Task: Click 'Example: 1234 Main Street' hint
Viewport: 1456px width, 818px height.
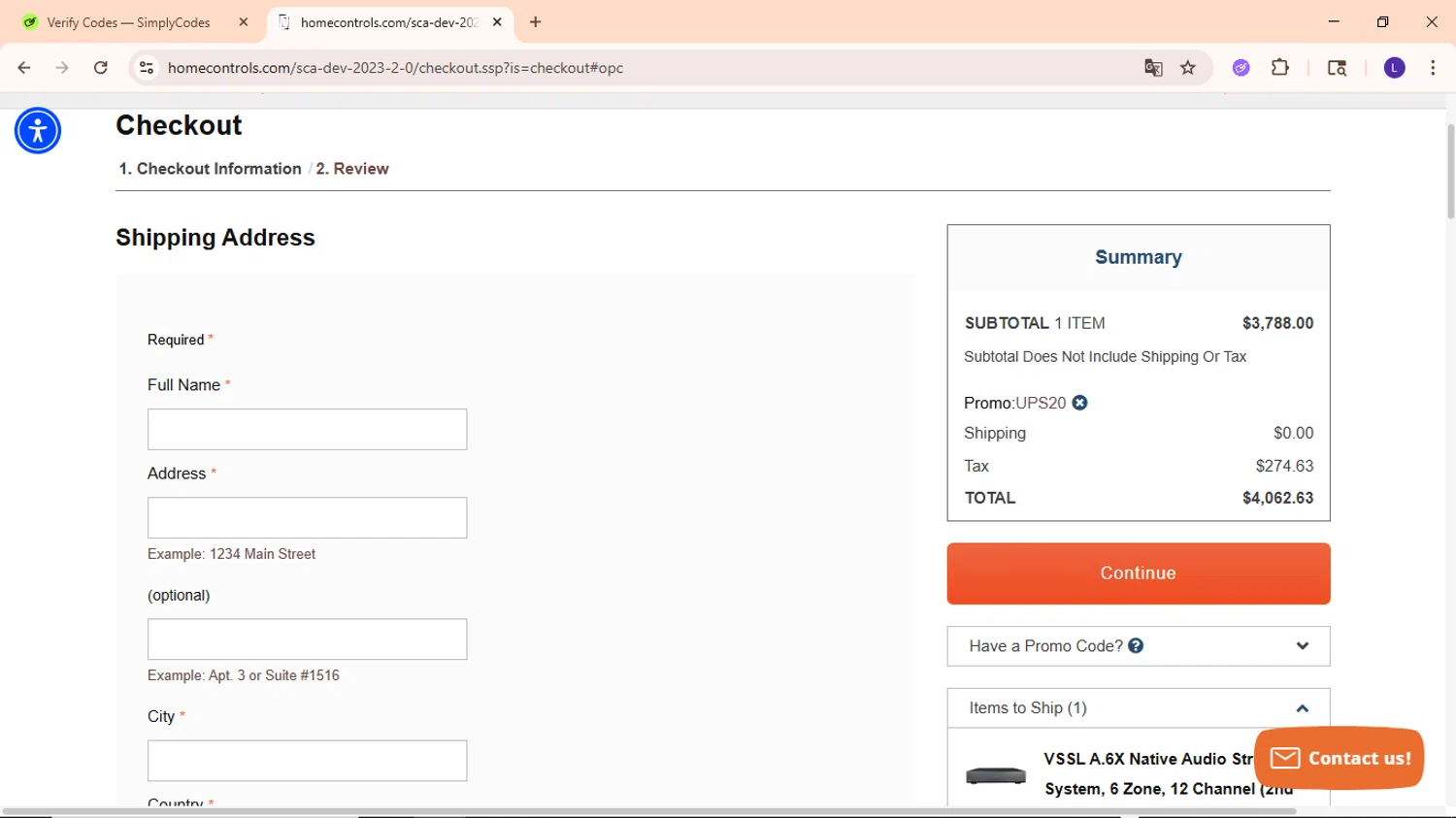Action: 231,554
